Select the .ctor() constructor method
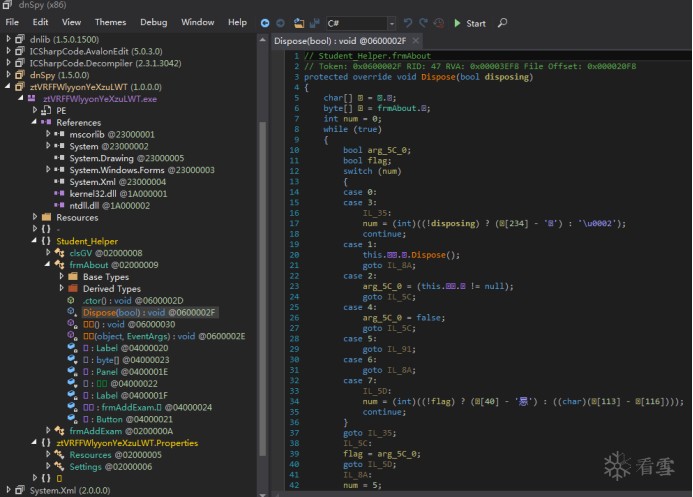Viewport: 693px width, 497px height. 133,300
